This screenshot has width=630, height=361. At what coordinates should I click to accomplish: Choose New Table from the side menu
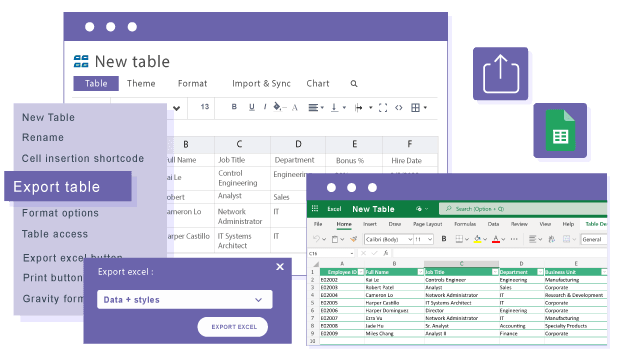click(x=48, y=117)
